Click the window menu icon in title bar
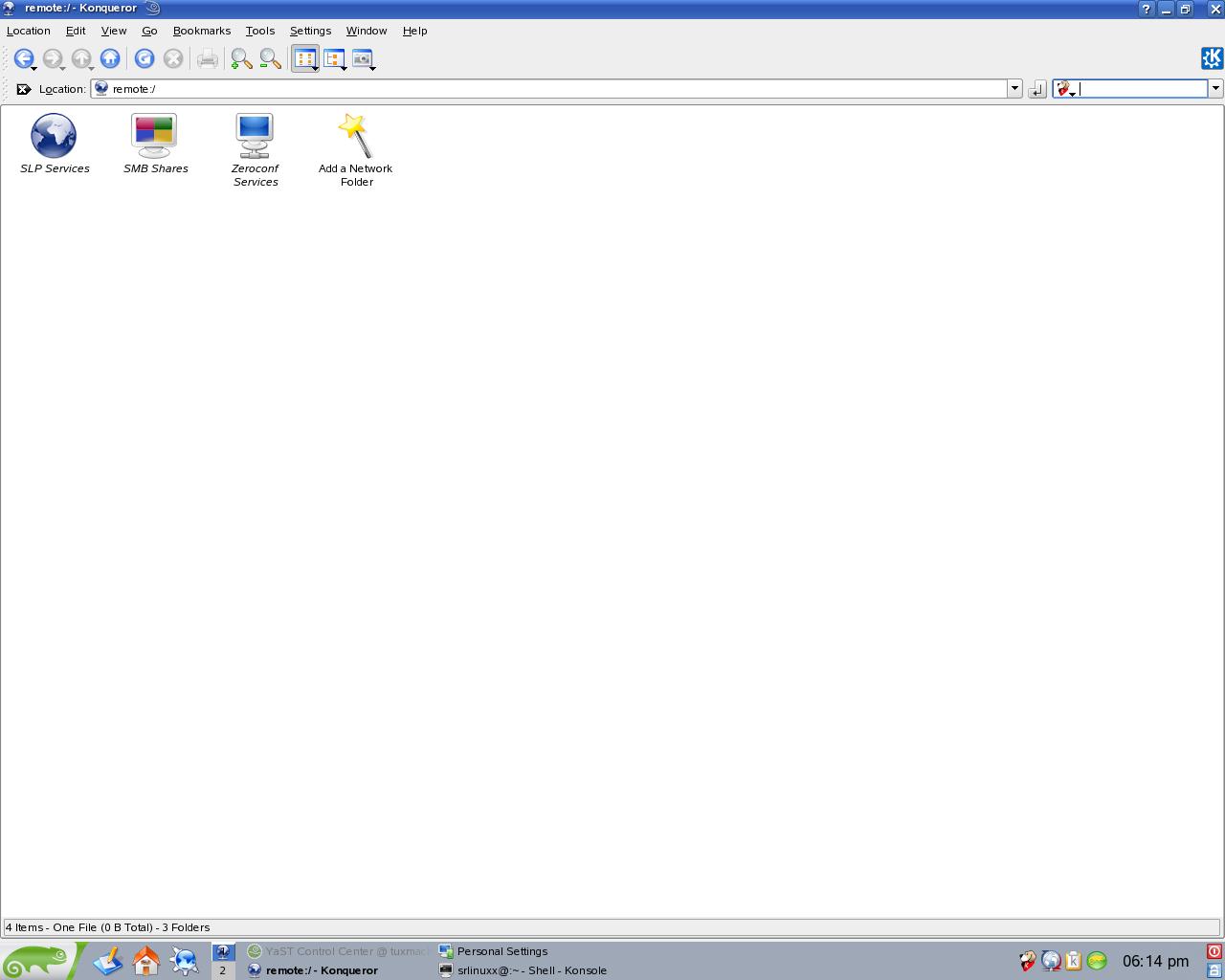The image size is (1225, 980). point(10,9)
